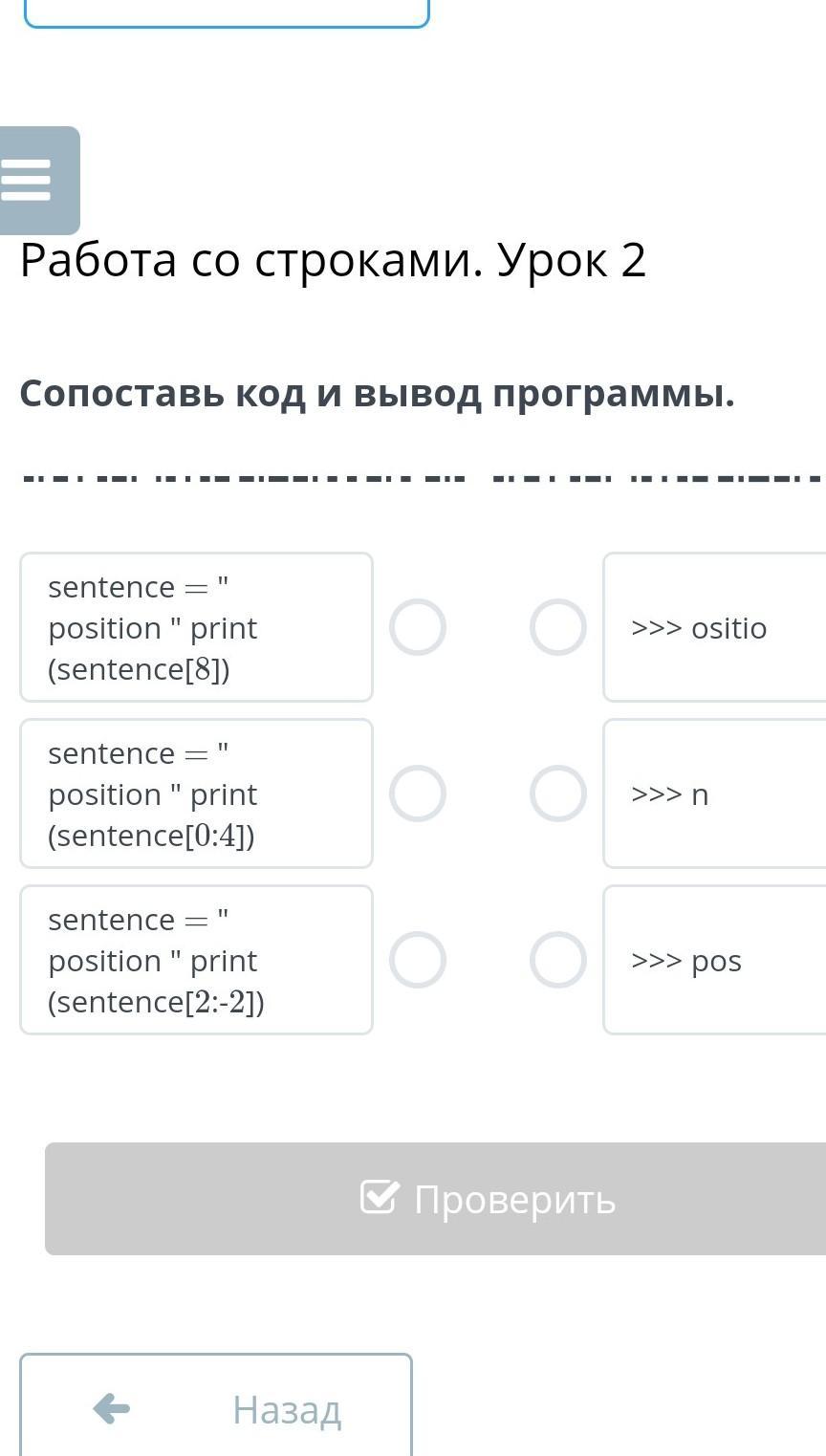Open the hamburger menu

pyautogui.click(x=29, y=180)
